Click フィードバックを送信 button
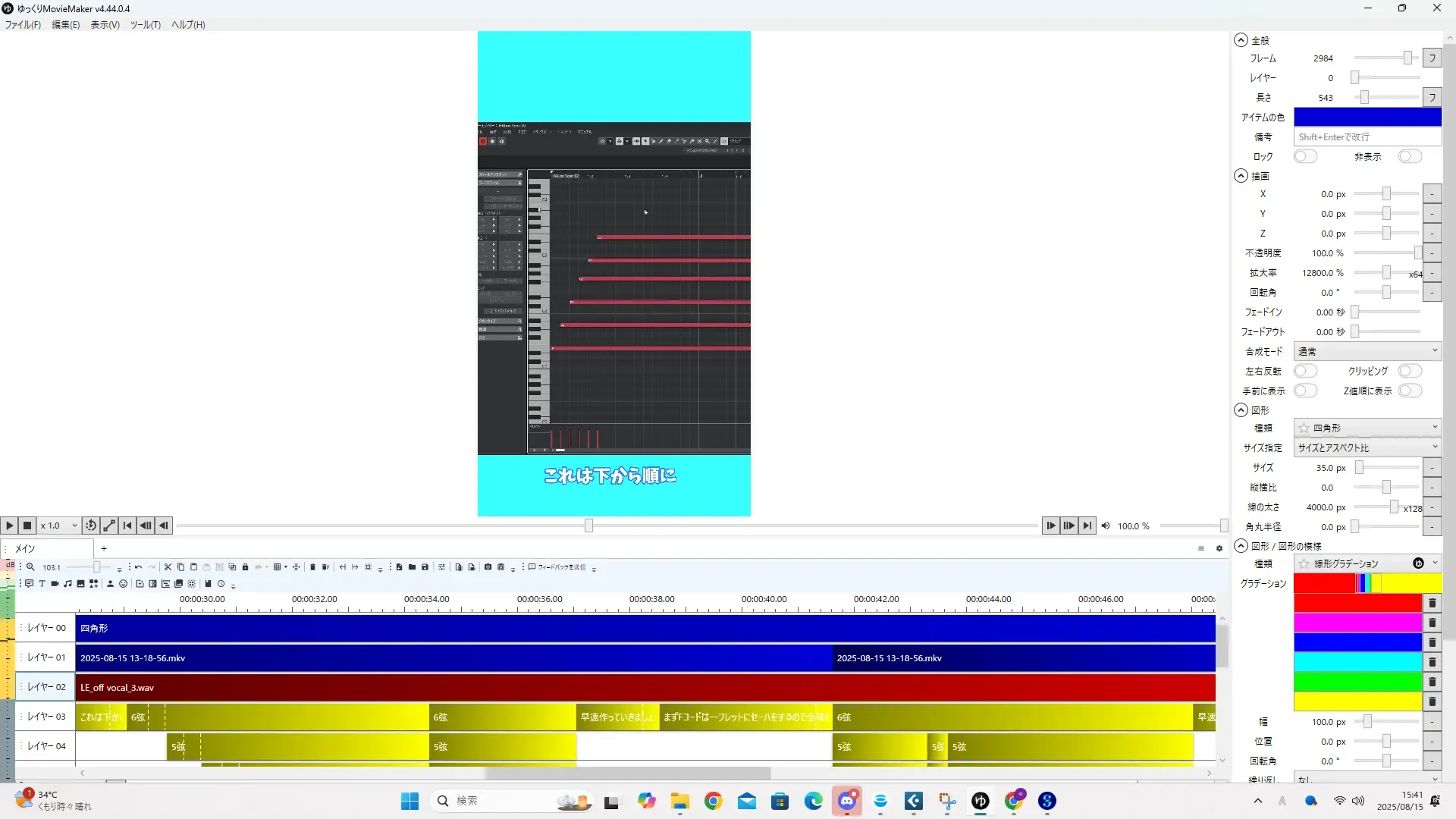This screenshot has width=1456, height=819. point(558,567)
